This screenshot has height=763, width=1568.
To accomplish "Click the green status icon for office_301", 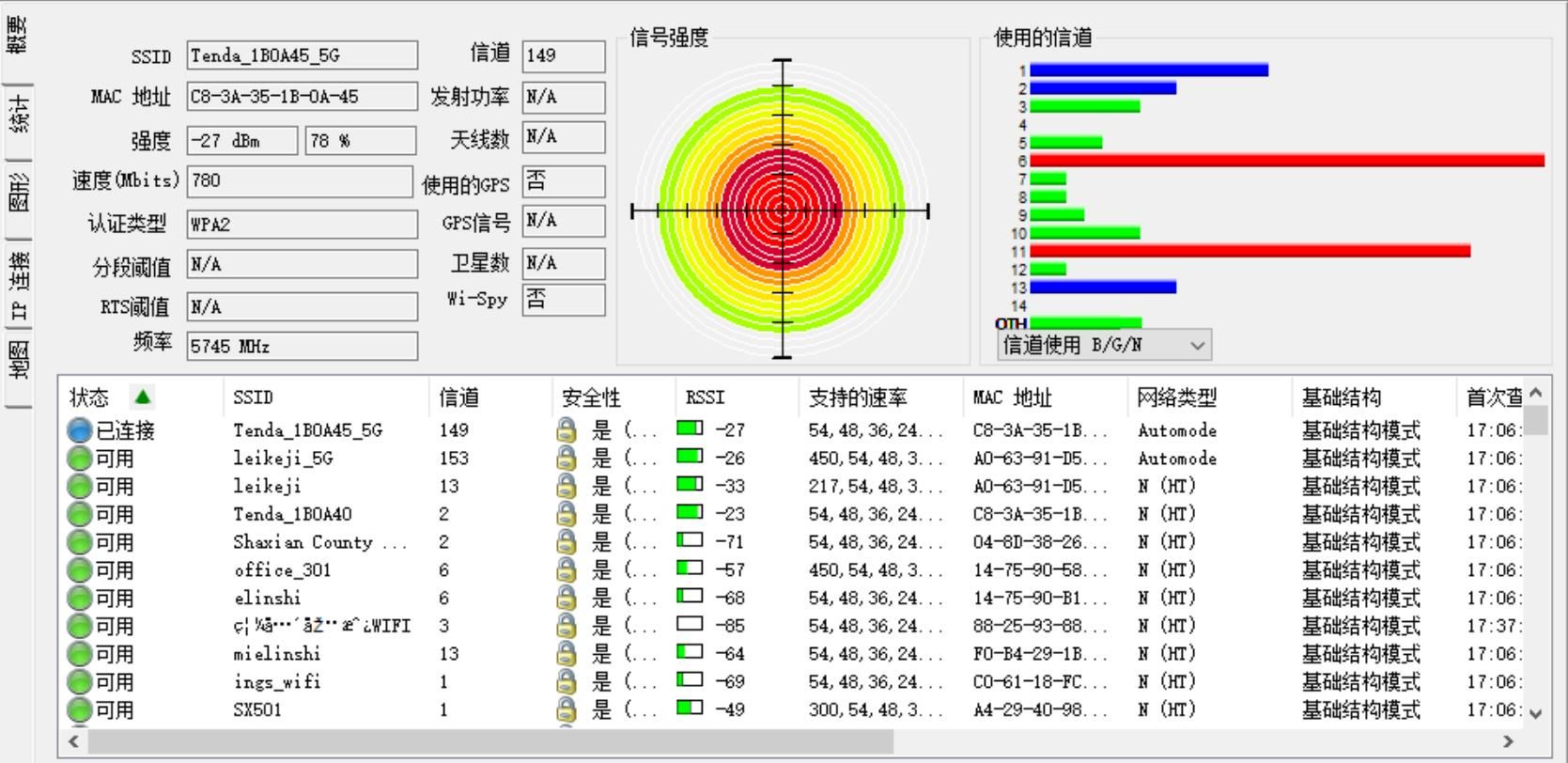I will [x=81, y=570].
